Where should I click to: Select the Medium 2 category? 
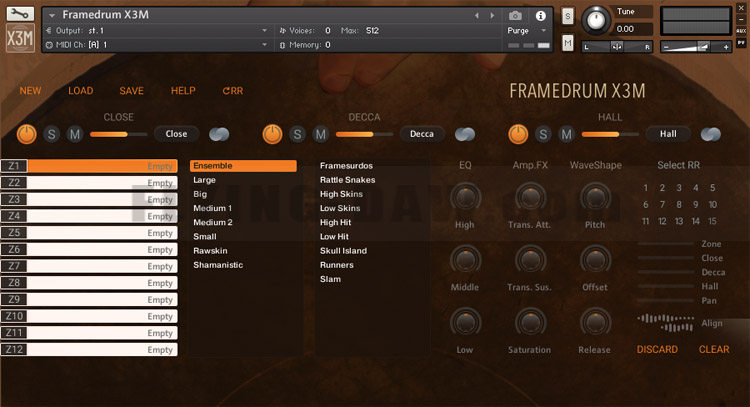213,222
